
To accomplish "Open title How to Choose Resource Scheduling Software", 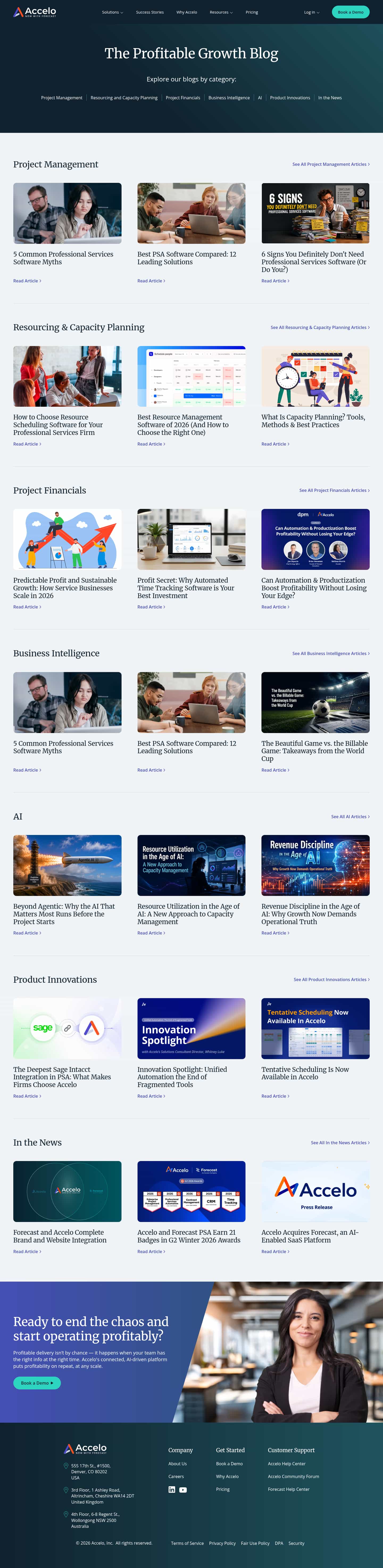I will (58, 425).
